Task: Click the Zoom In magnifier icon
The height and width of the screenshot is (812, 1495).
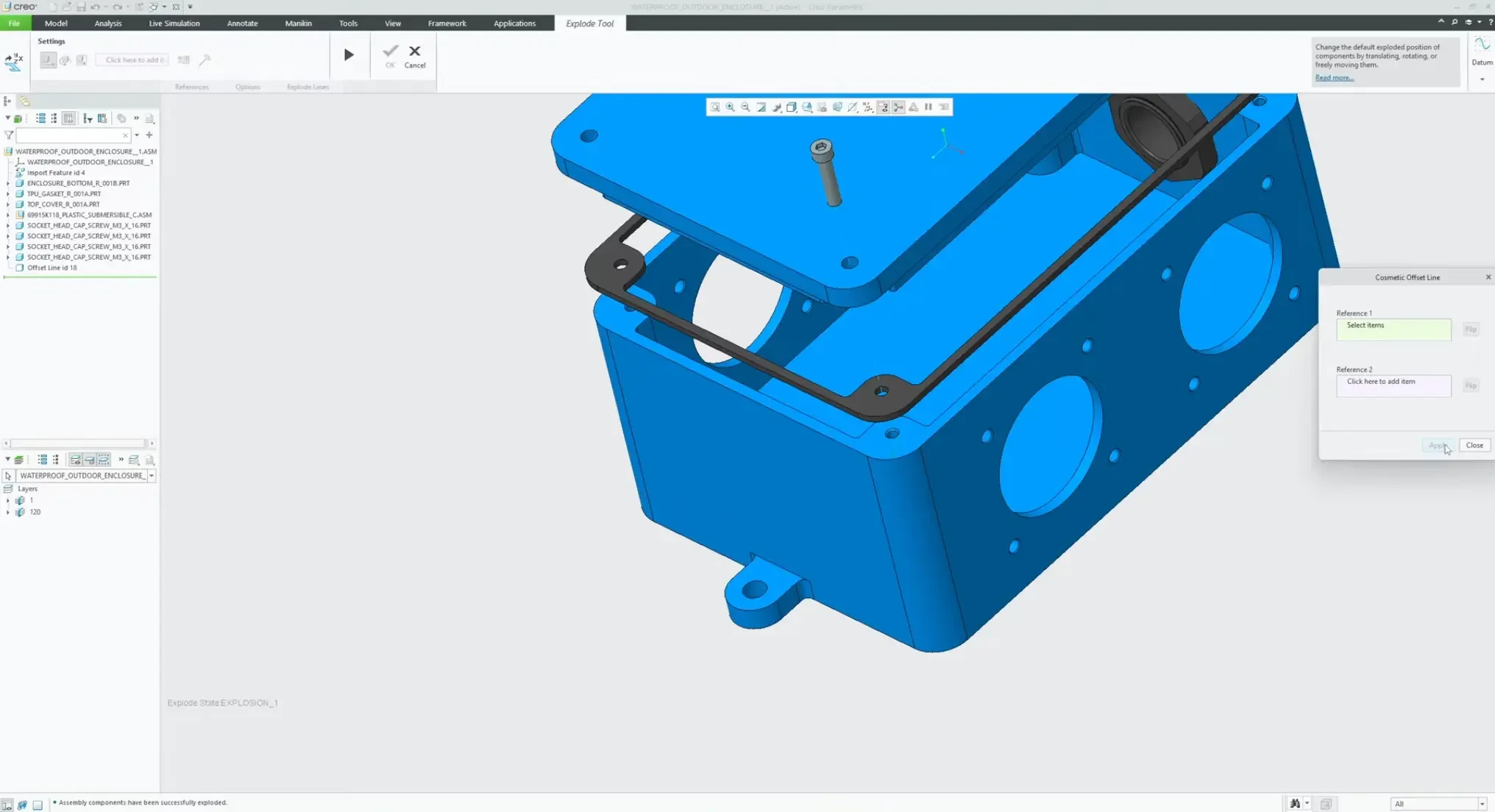Action: tap(730, 107)
